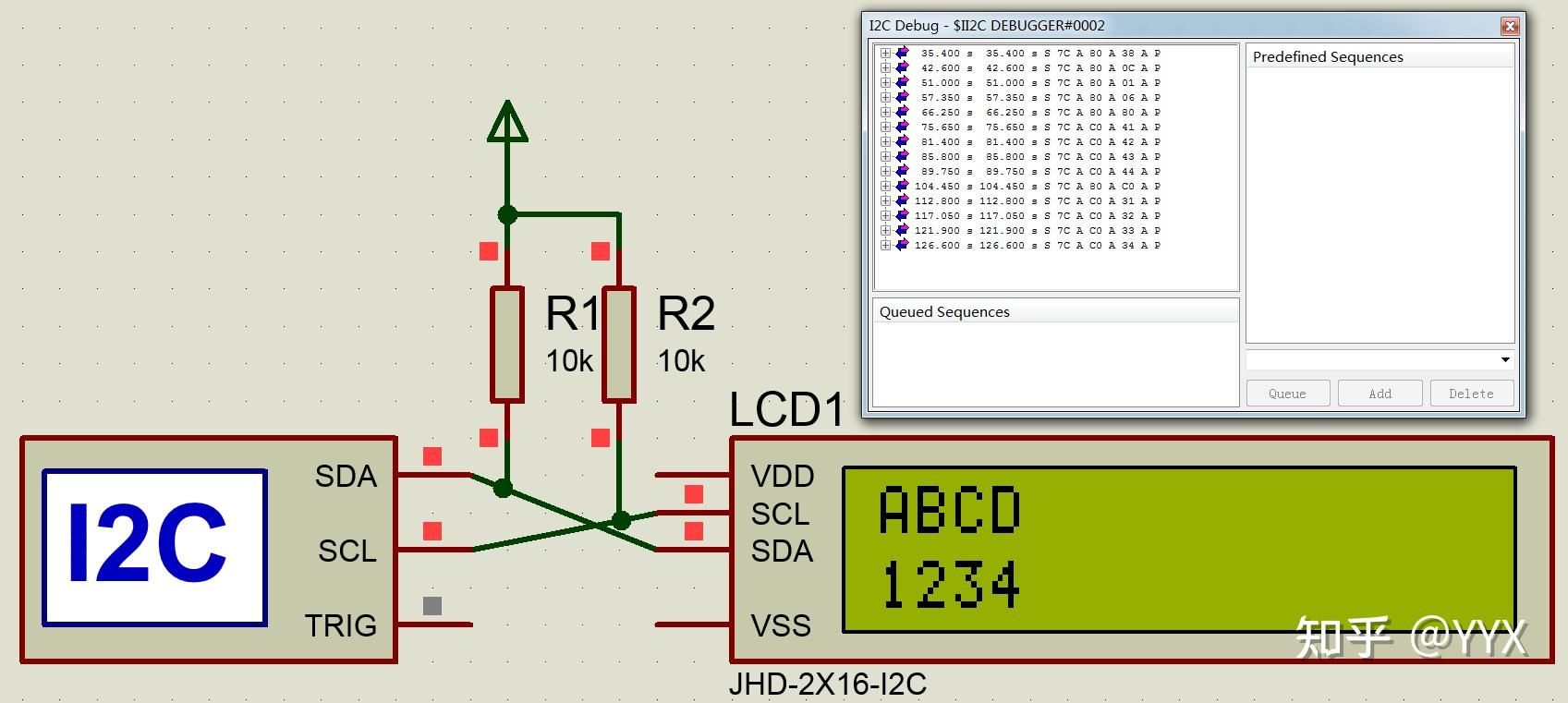Viewport: 1568px width, 703px height.
Task: Select the power terminal arrow symbol
Action: click(507, 121)
